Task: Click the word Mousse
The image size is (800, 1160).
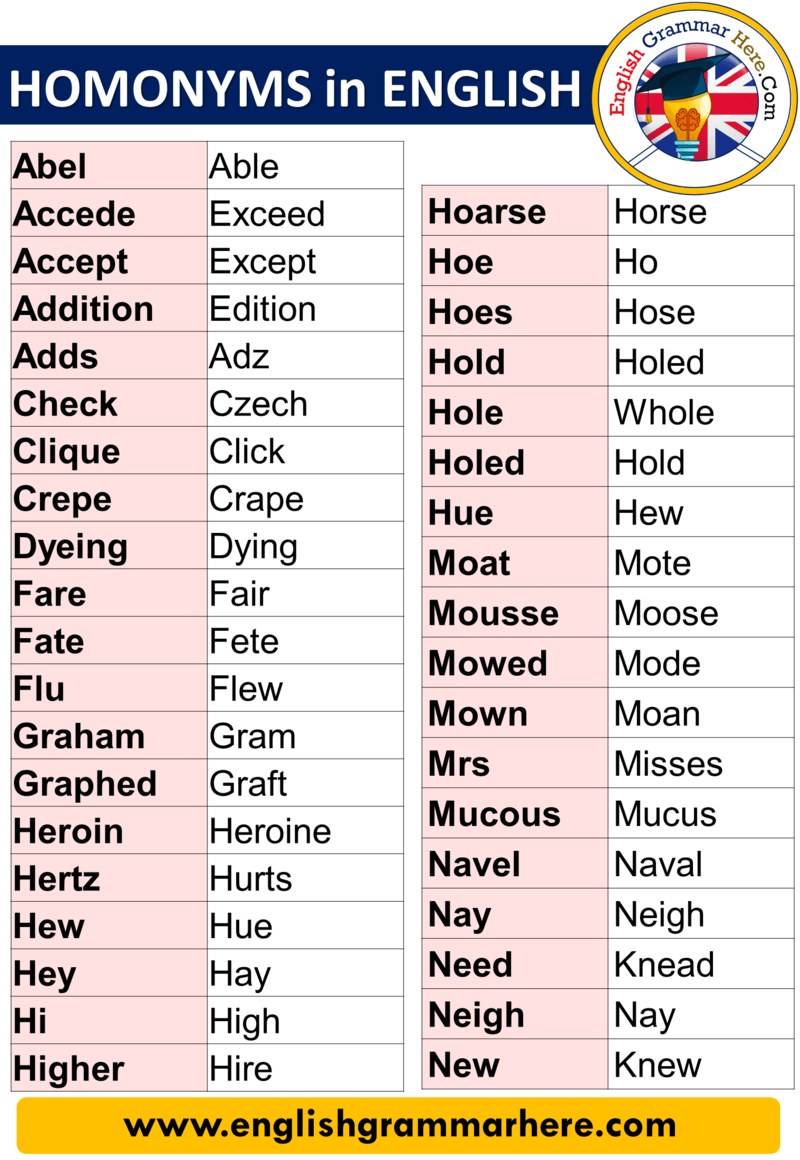Action: (x=494, y=613)
